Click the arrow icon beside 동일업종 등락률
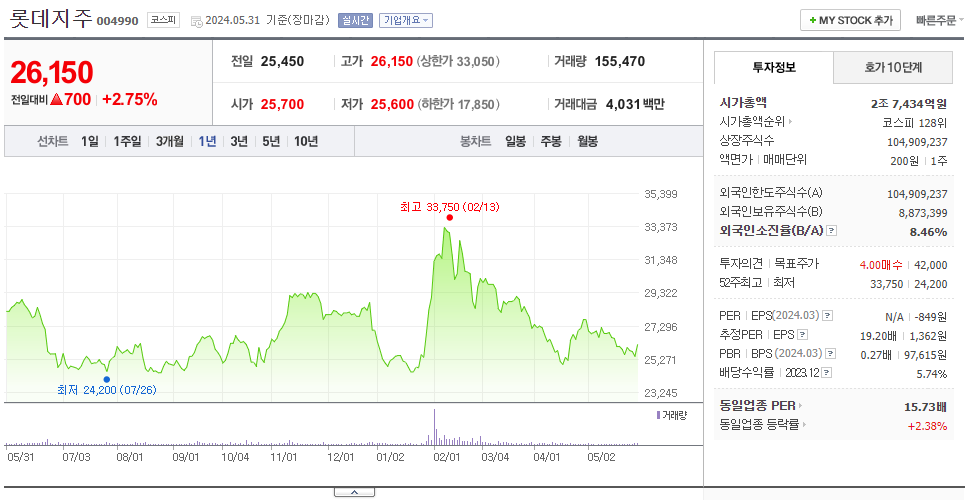The height and width of the screenshot is (500, 968). tap(806, 425)
